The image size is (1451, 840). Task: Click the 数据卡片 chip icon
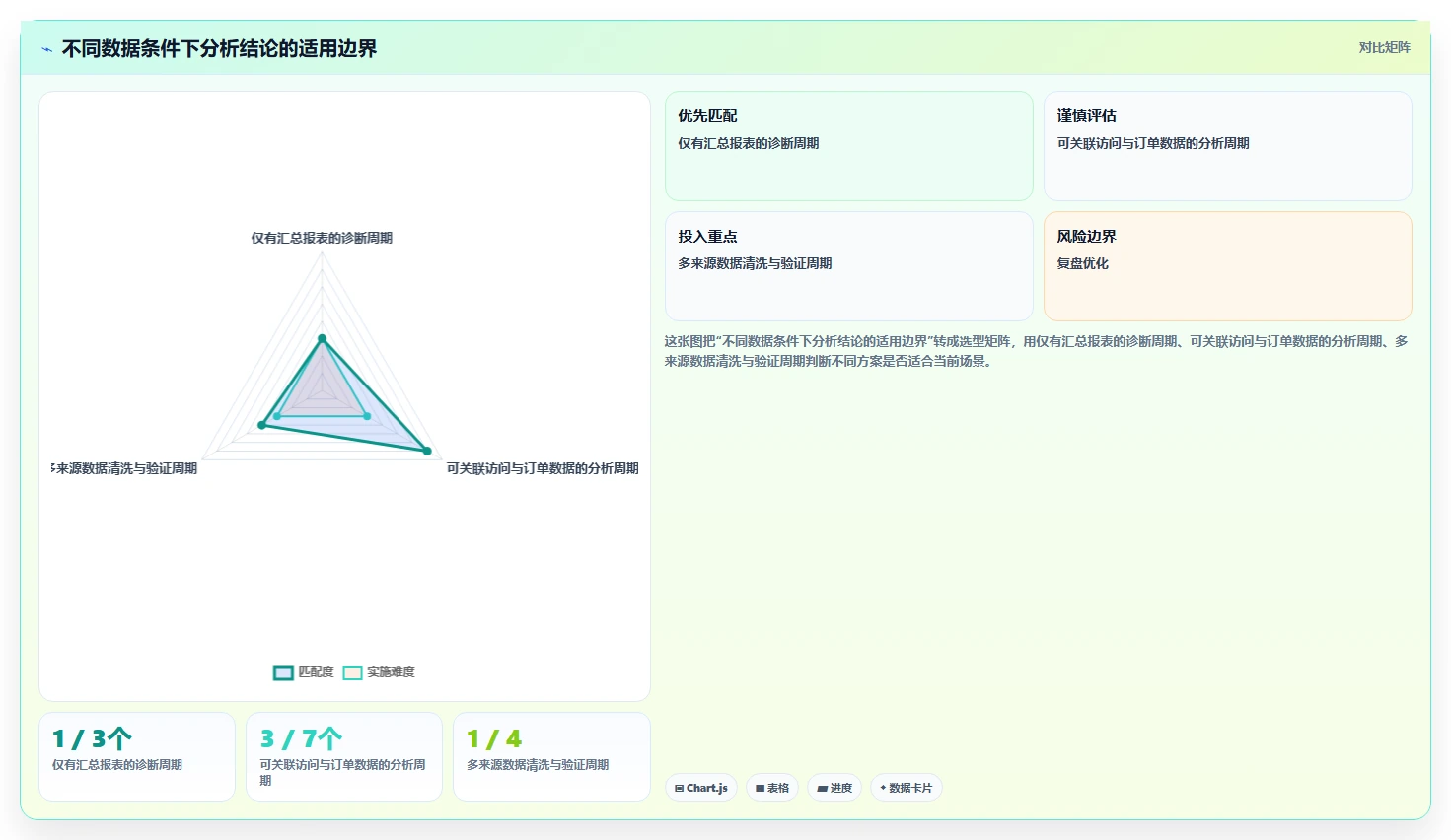click(x=883, y=788)
